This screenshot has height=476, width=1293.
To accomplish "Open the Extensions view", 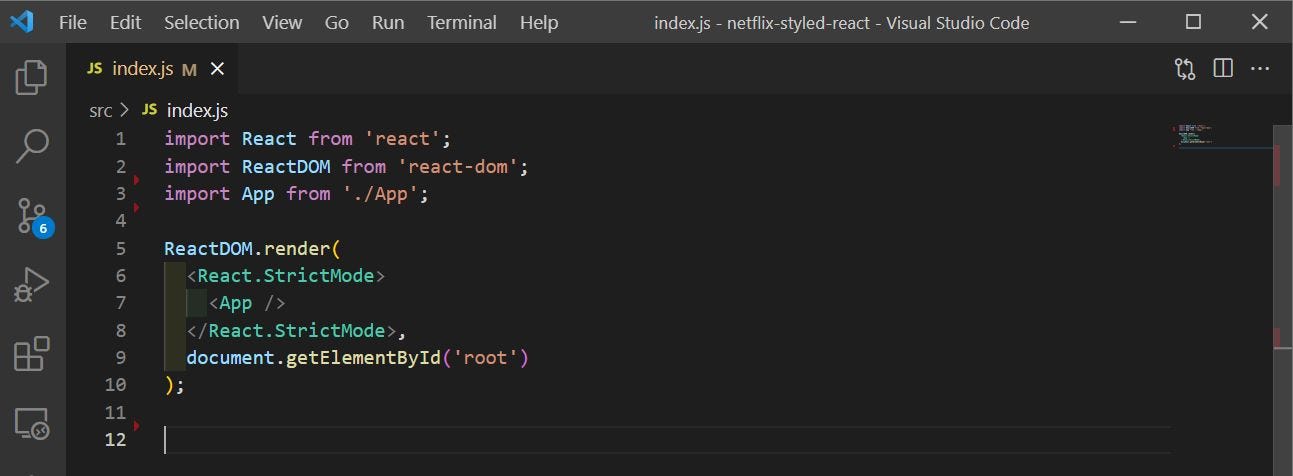I will [32, 354].
